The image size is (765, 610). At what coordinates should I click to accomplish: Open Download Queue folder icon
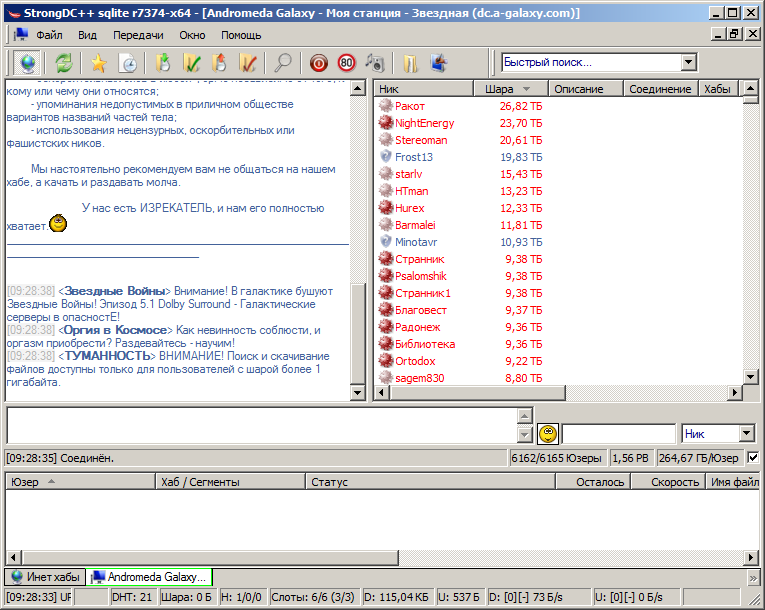163,63
